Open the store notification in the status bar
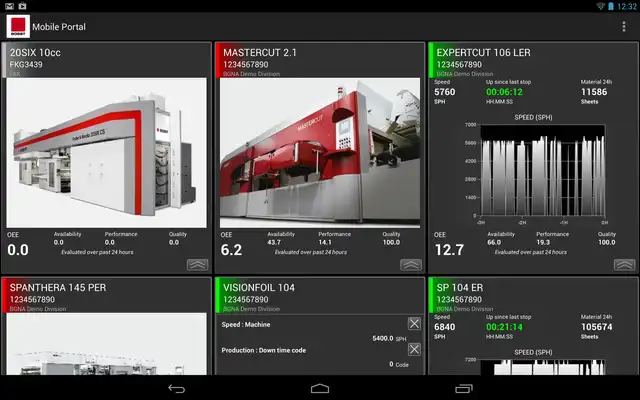The width and height of the screenshot is (640, 400). 22,6
